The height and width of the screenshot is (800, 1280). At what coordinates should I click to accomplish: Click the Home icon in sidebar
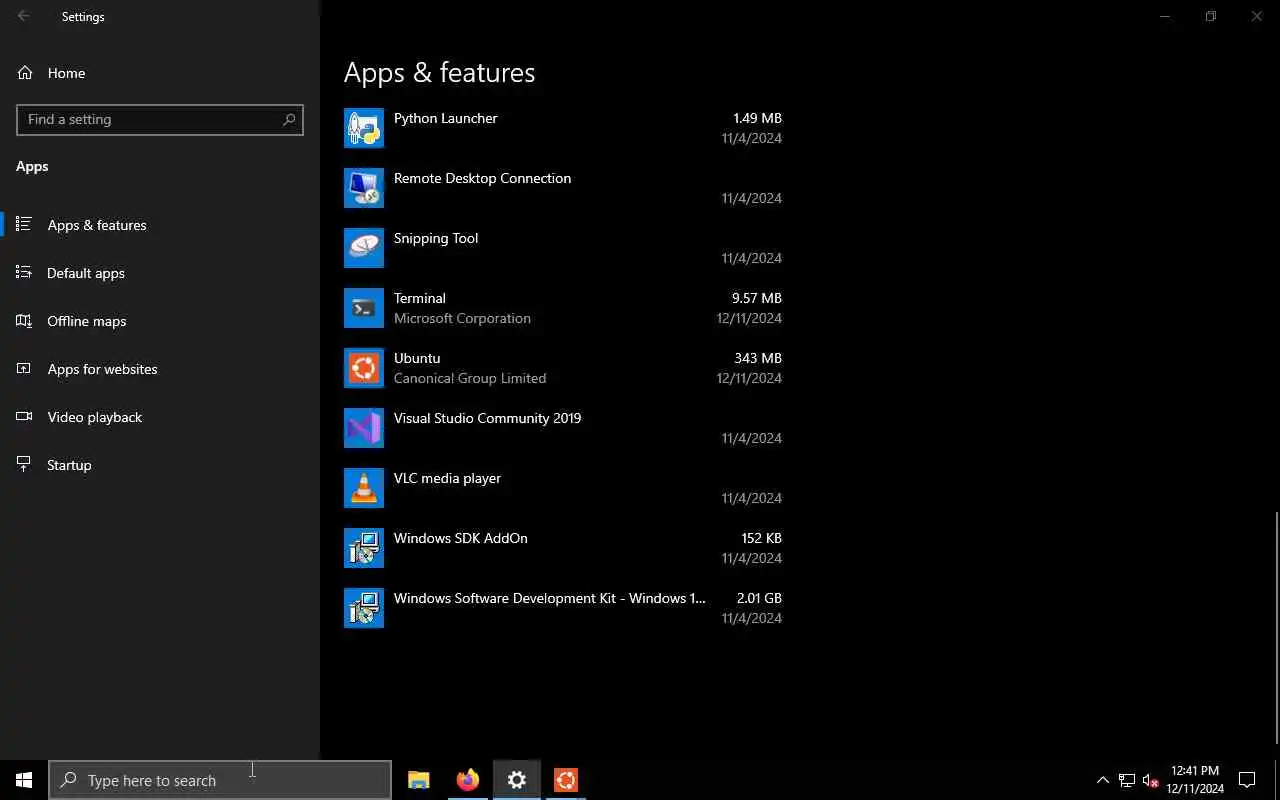tap(25, 73)
